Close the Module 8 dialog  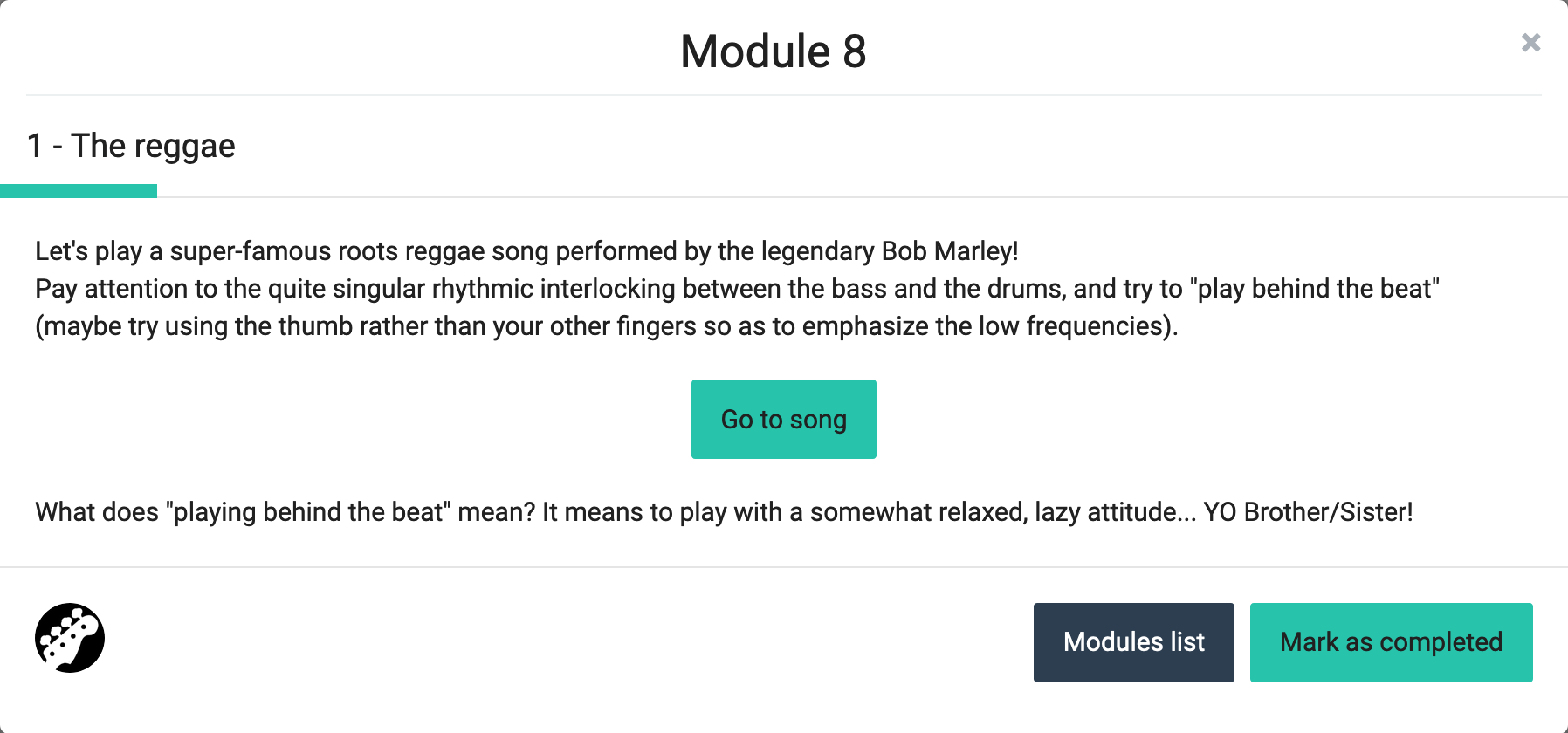(1530, 43)
